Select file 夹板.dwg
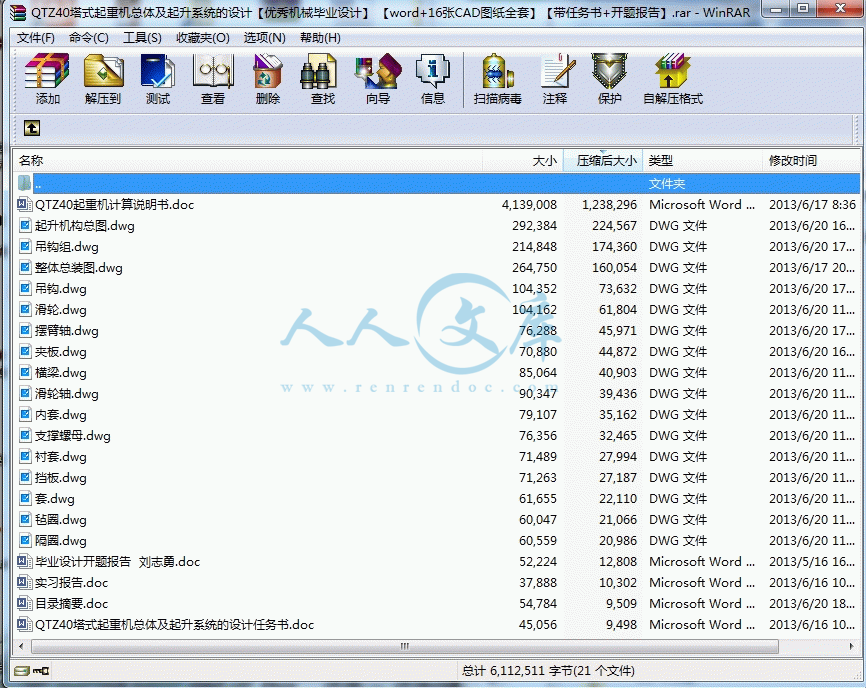The width and height of the screenshot is (866, 688). [x=61, y=352]
